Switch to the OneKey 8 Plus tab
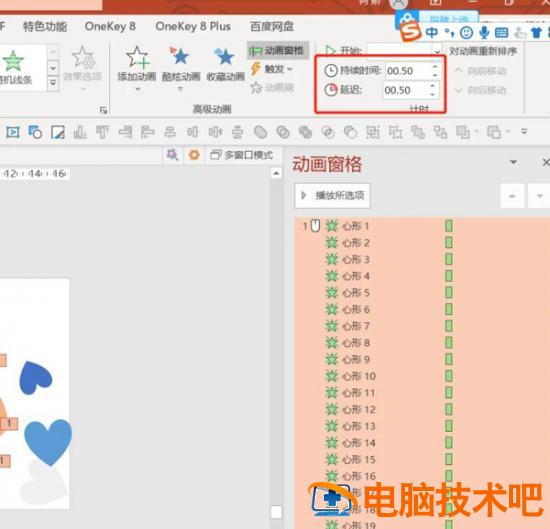 [x=193, y=26]
